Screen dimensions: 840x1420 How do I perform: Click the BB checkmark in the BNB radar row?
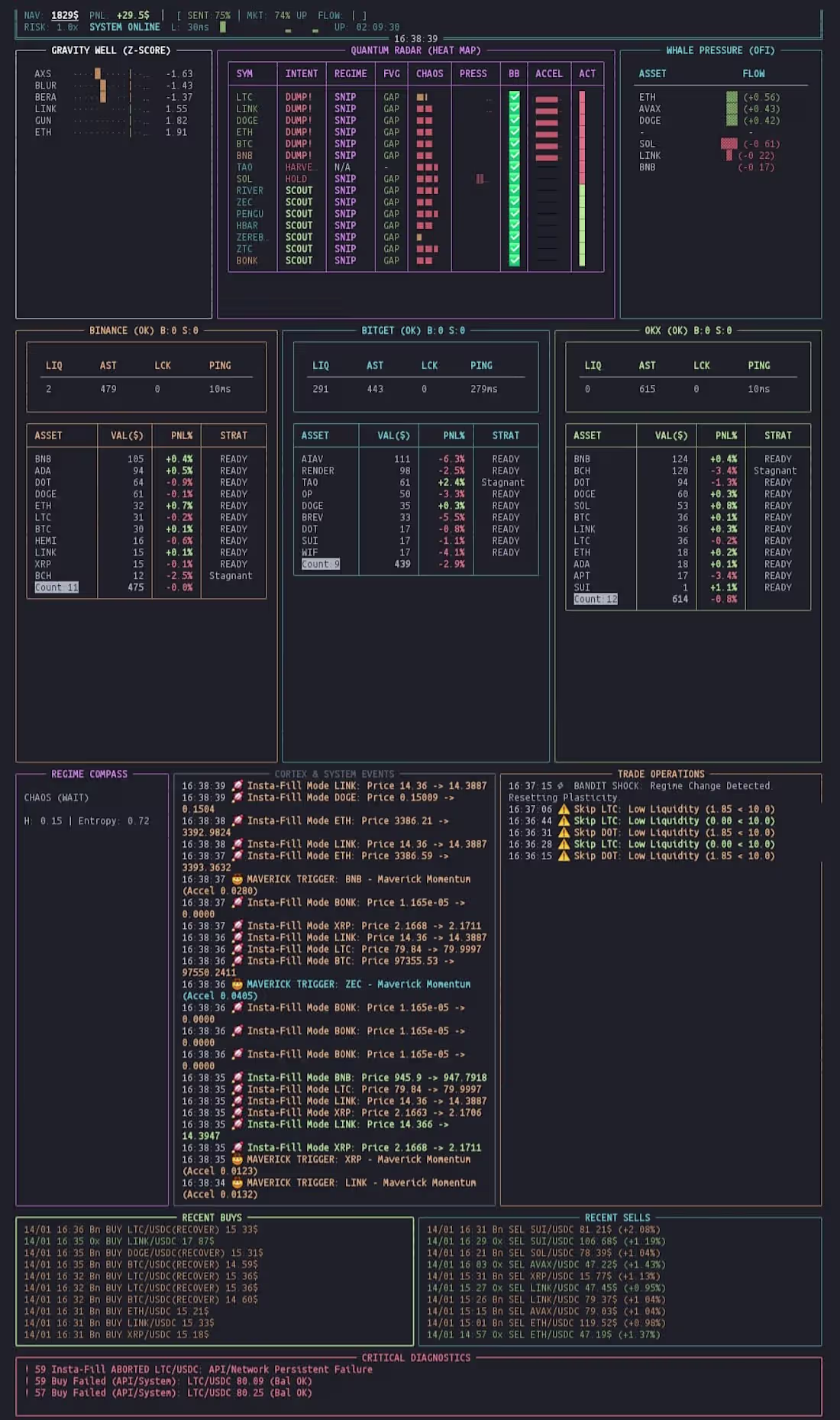point(514,155)
